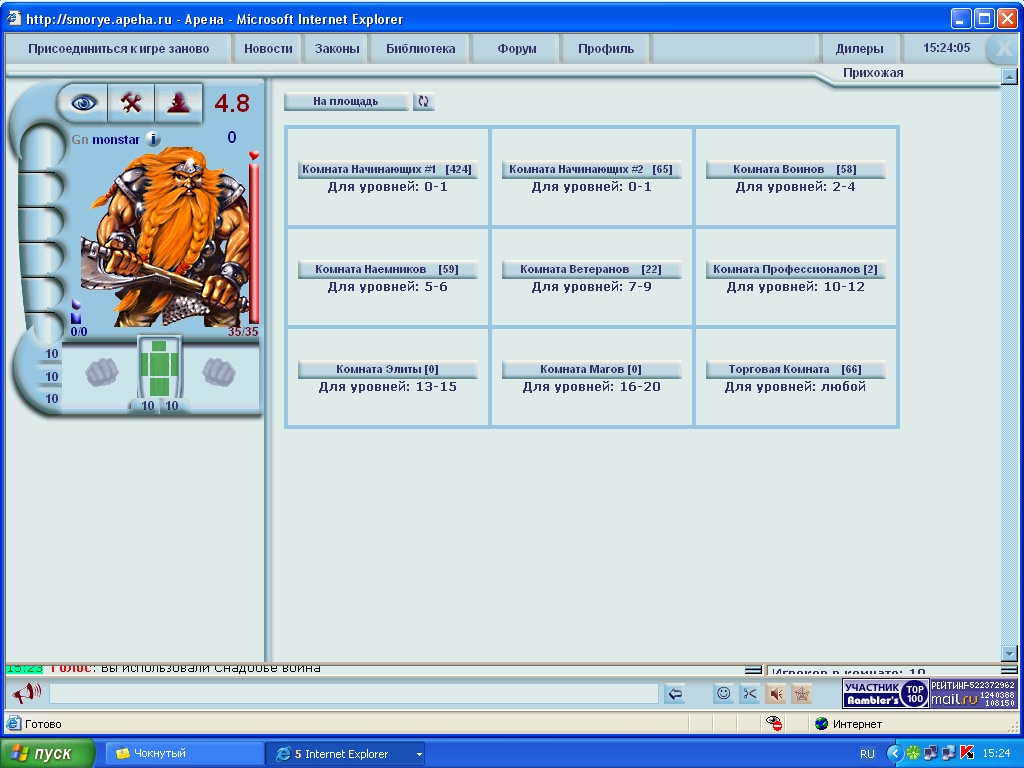Click "Для уровней: любой" text
This screenshot has width=1024, height=768.
tap(795, 387)
